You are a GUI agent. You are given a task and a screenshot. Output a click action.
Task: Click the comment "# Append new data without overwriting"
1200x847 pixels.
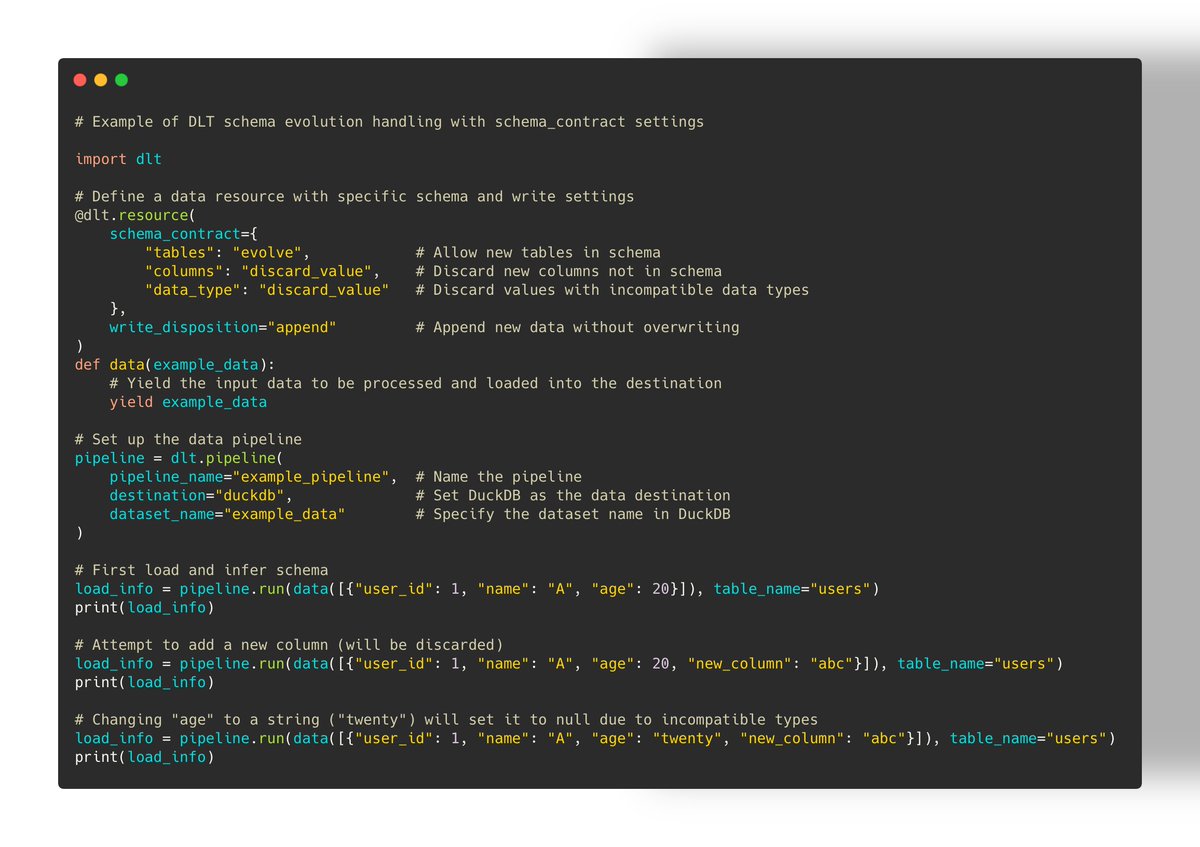point(577,327)
